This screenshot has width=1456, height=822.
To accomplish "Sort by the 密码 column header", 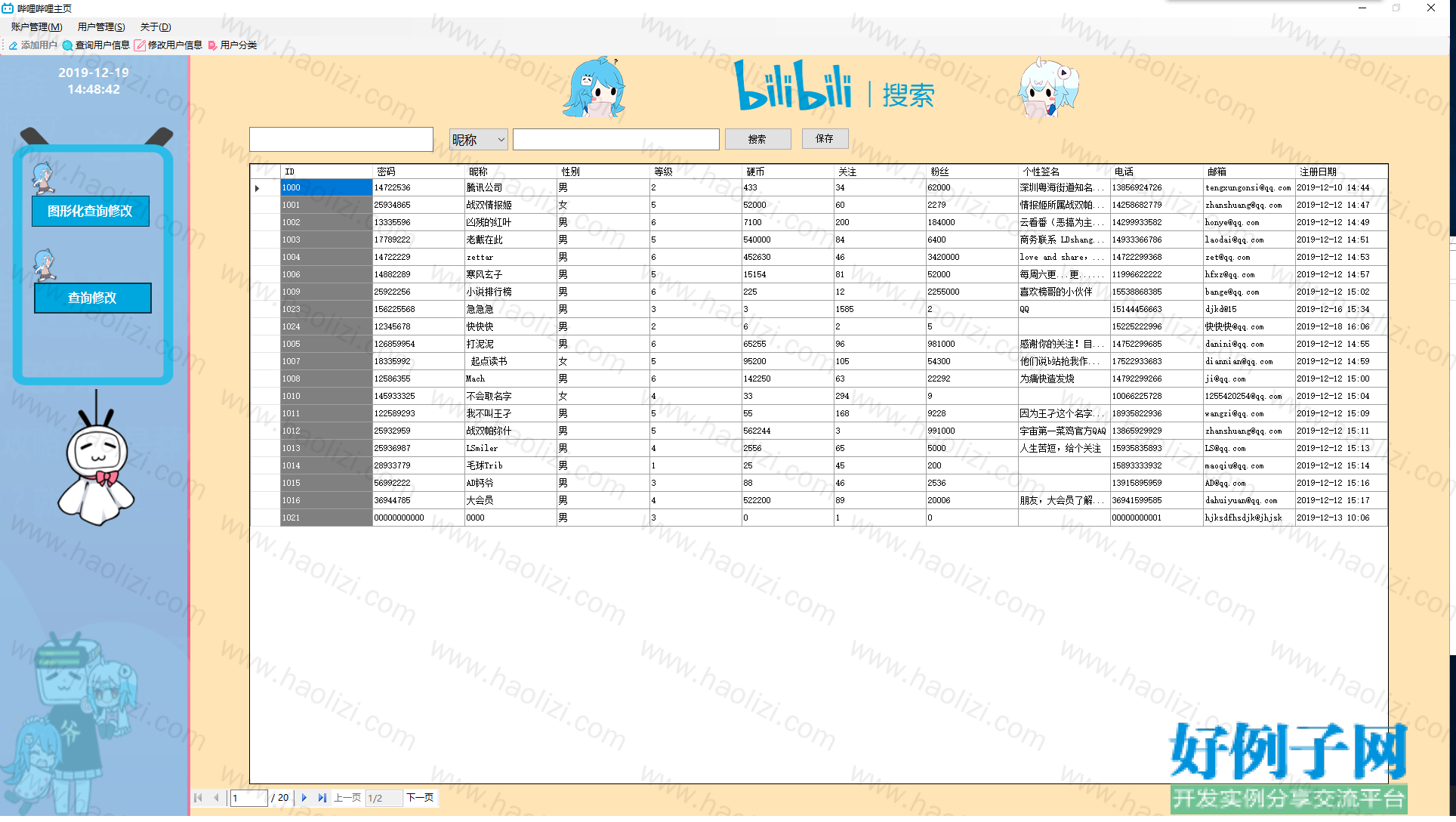I will click(x=418, y=172).
